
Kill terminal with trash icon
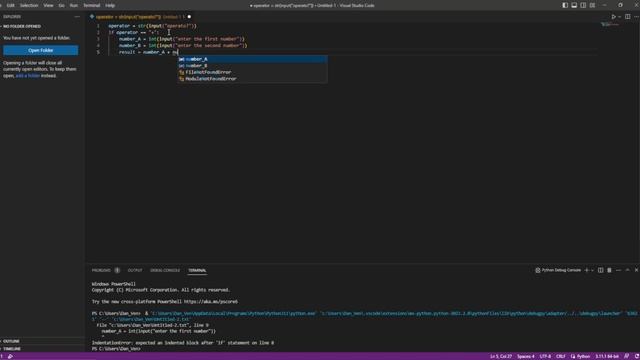click(609, 270)
